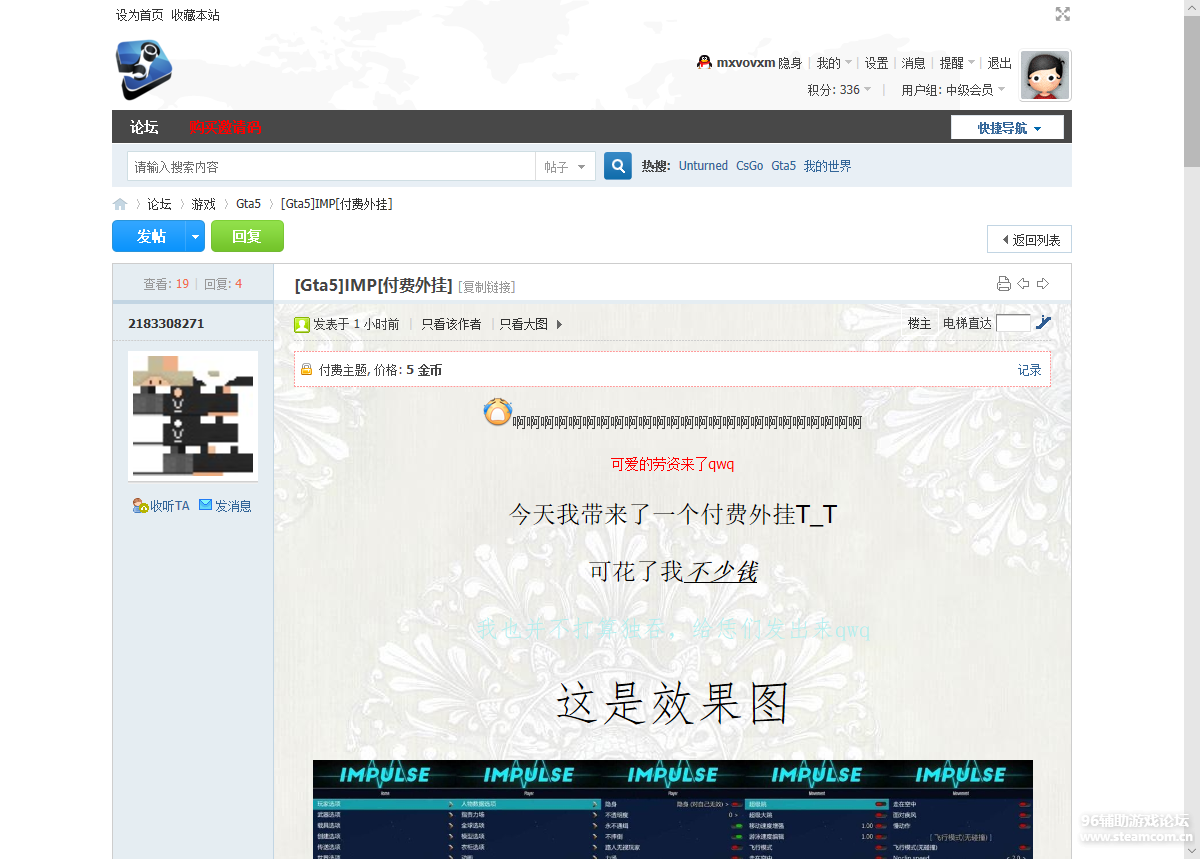Open the 帖子 search type dropdown
Image resolution: width=1200 pixels, height=859 pixels.
click(x=566, y=166)
